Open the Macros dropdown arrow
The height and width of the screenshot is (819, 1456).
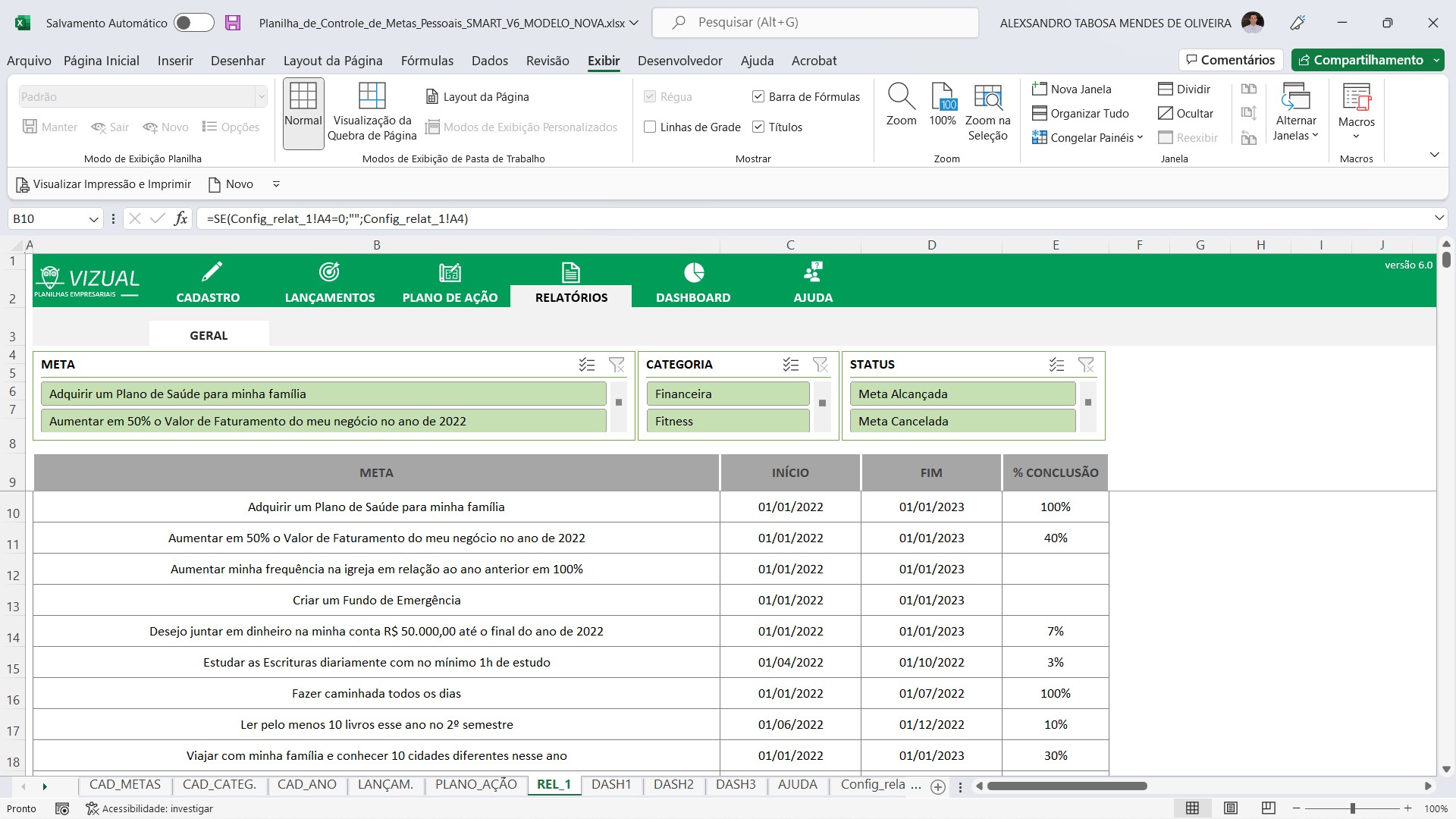1356,136
